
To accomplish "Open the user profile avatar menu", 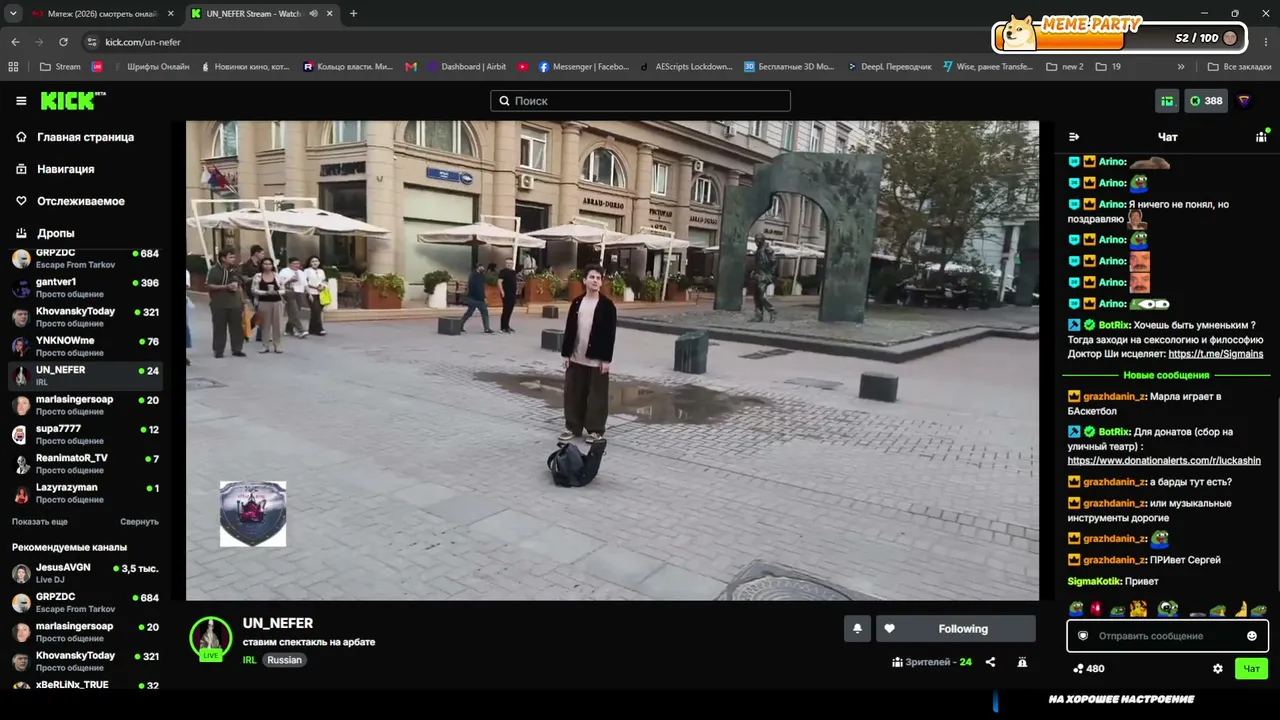I will point(1244,101).
